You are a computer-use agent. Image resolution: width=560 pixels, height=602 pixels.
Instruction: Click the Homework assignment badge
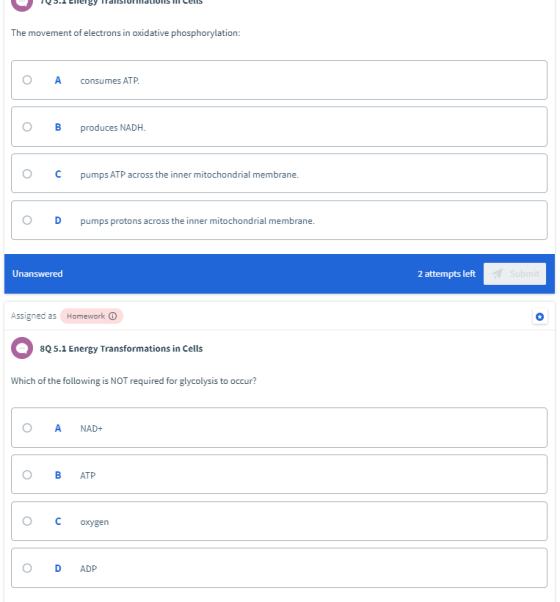tap(91, 316)
